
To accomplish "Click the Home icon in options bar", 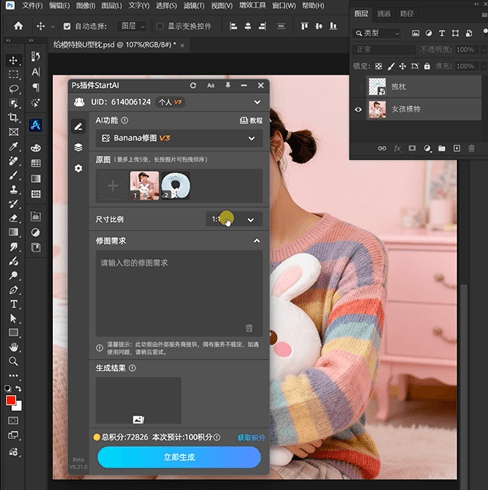I will tap(18, 26).
